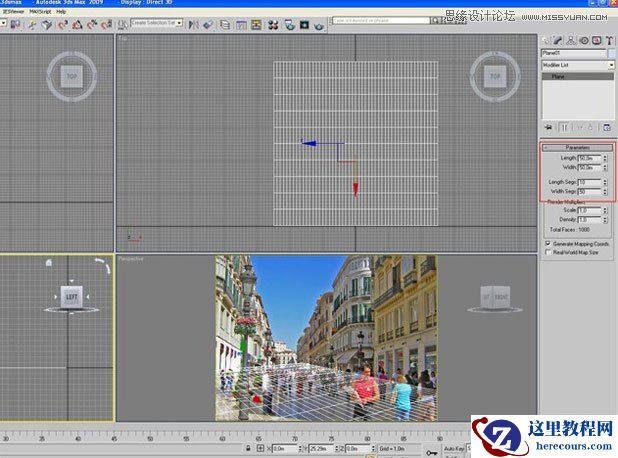This screenshot has width=618, height=458.
Task: Click the Quick Render teapot icon
Action: [319, 26]
